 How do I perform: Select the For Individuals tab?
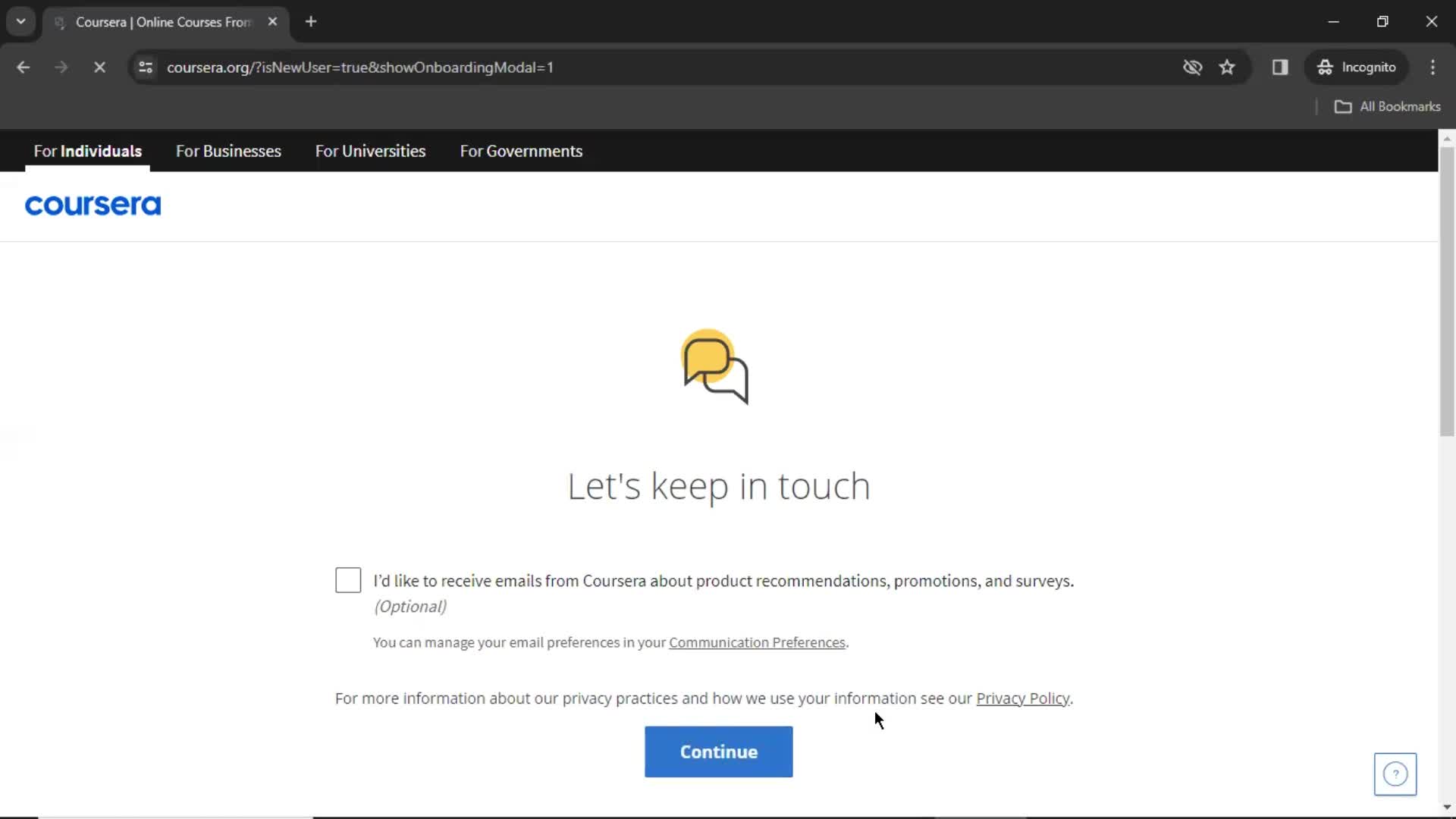[87, 151]
